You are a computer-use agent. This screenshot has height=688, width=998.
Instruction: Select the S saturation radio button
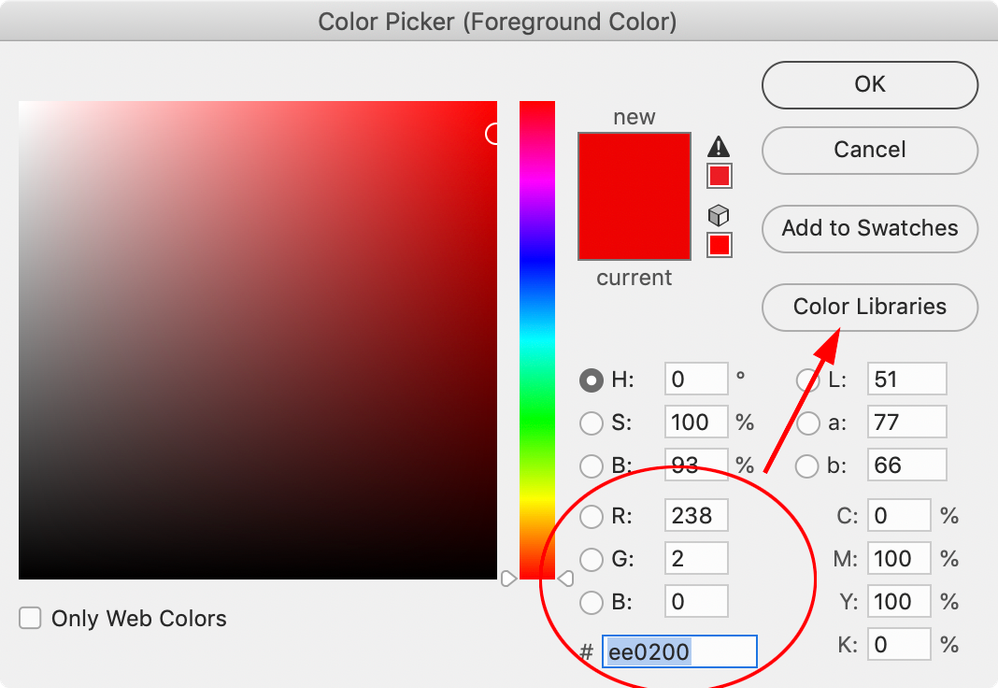coord(591,423)
